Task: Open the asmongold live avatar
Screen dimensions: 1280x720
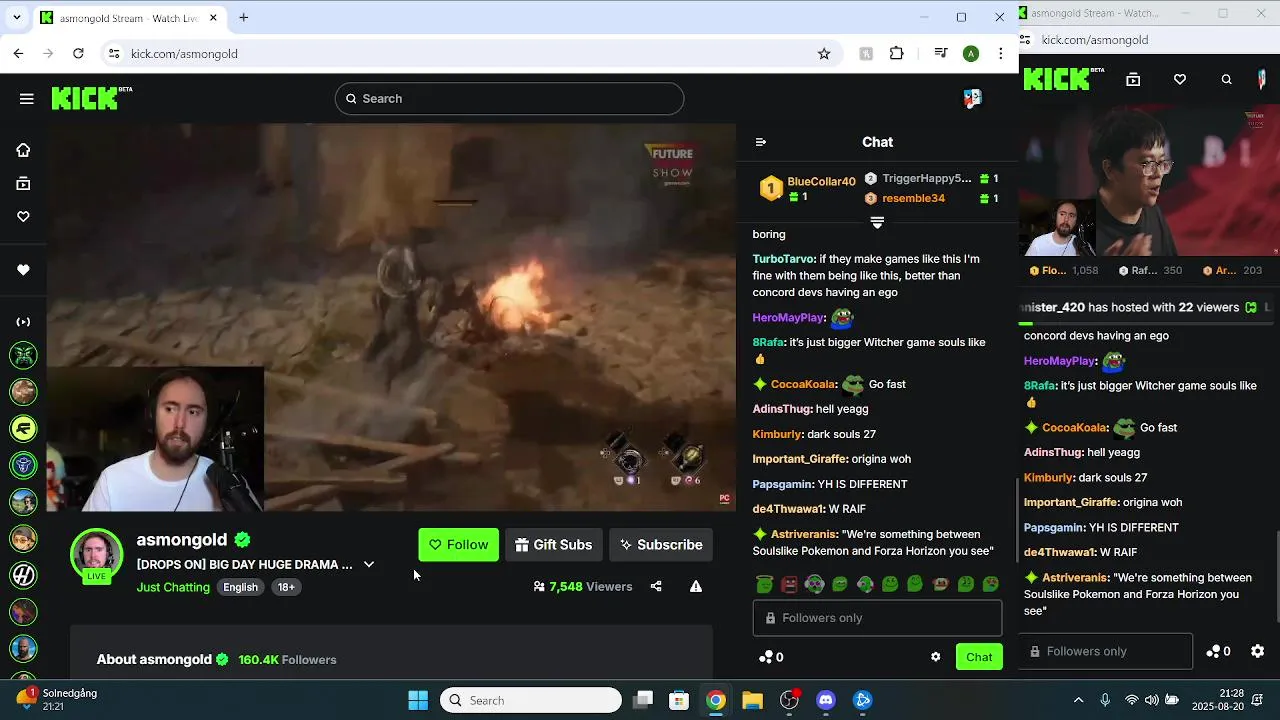Action: coord(96,555)
